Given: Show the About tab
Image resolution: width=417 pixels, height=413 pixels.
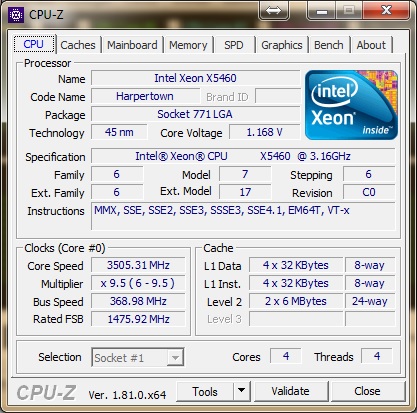Looking at the screenshot, I should point(371,45).
